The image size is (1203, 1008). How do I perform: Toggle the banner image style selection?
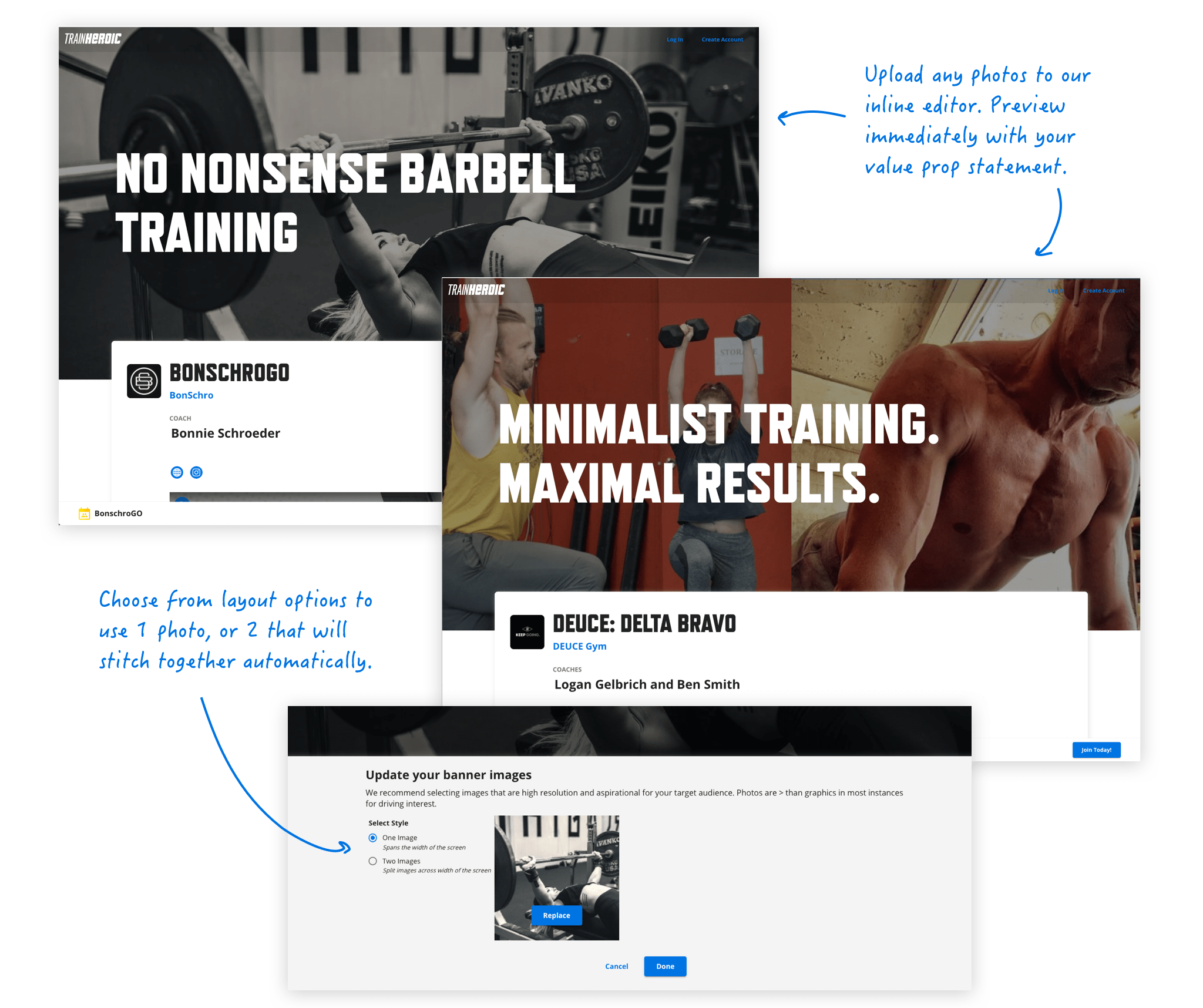(373, 862)
